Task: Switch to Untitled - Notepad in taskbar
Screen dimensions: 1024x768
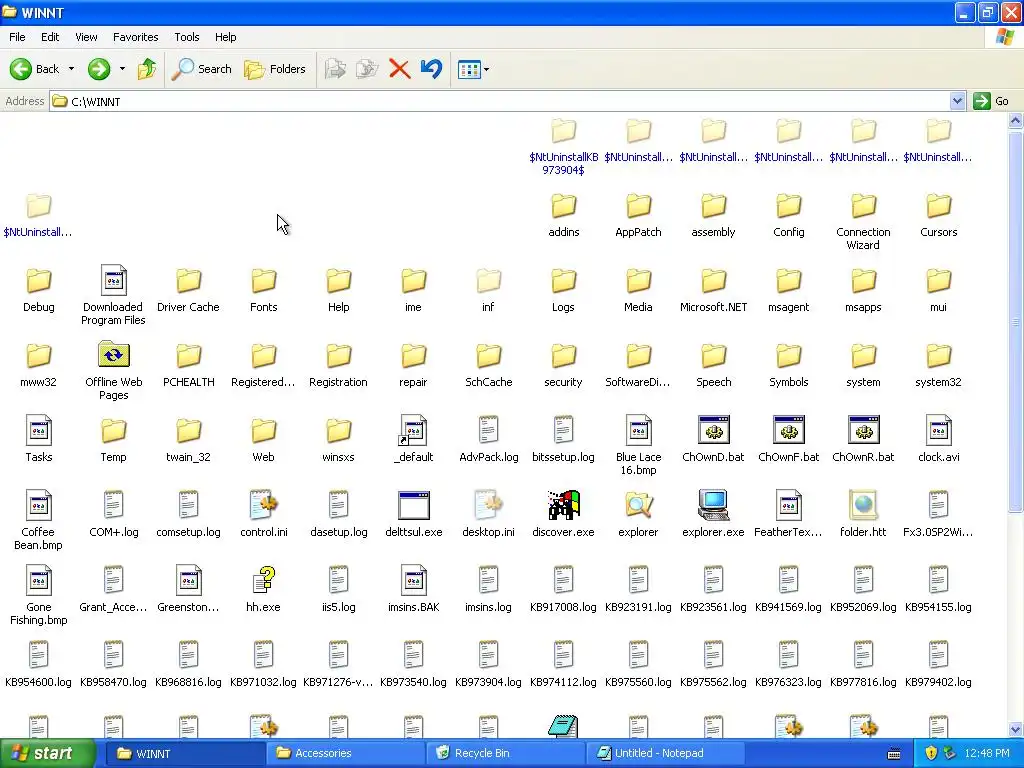Action: [x=665, y=754]
